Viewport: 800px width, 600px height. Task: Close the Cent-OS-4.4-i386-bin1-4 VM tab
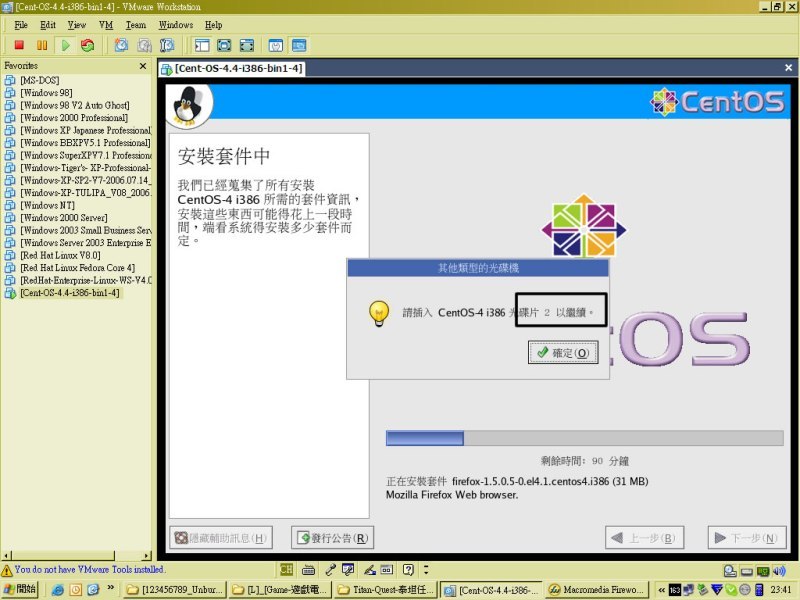(x=788, y=67)
